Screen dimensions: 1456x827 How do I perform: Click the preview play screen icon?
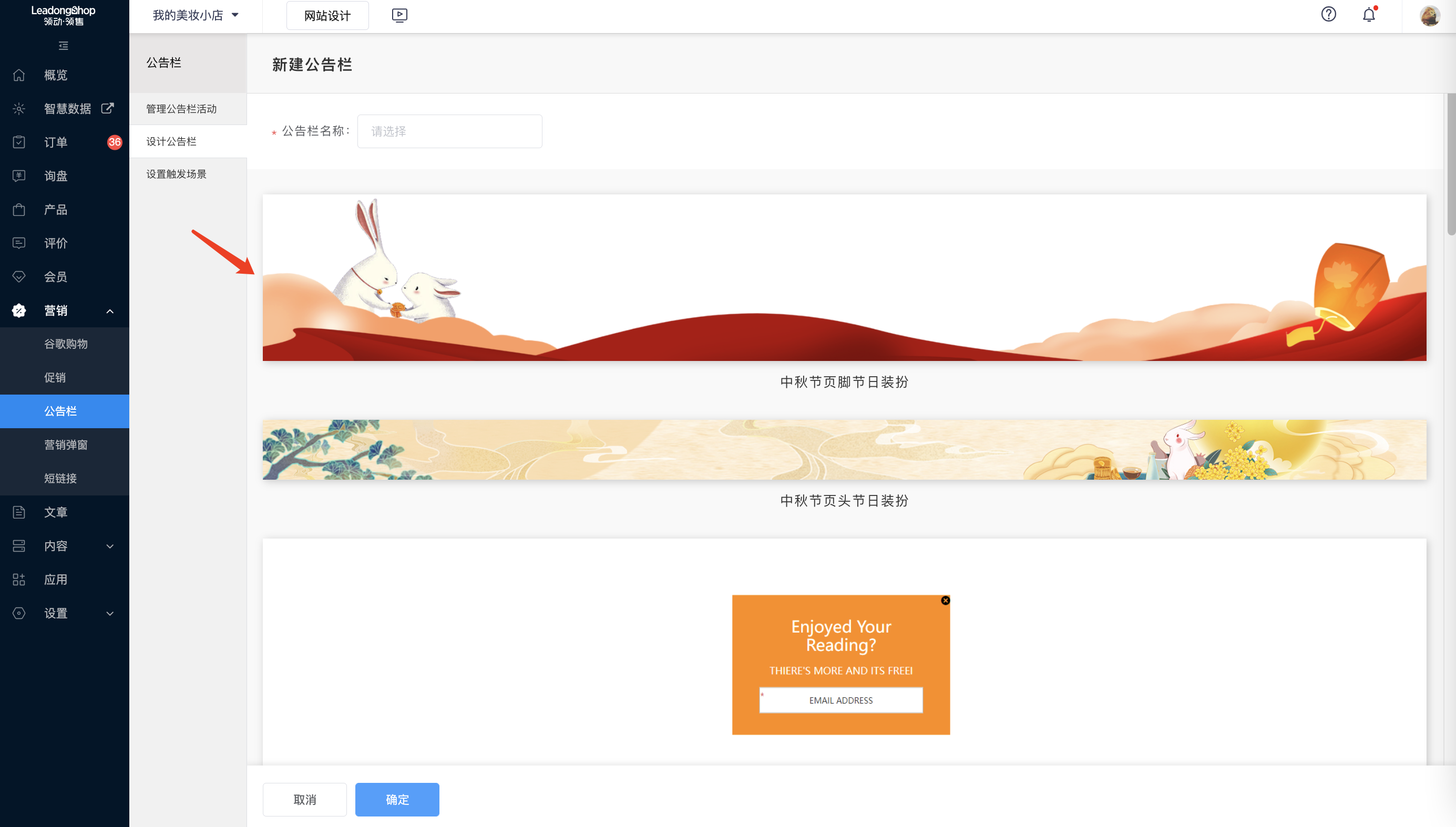tap(399, 15)
